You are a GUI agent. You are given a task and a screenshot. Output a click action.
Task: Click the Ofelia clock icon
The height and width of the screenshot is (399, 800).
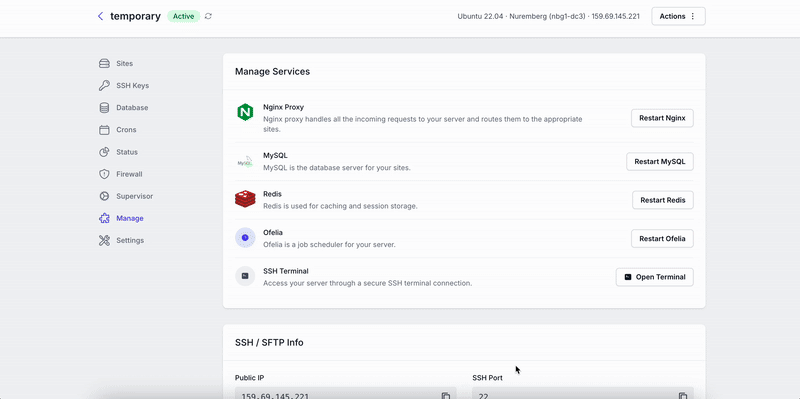(x=245, y=238)
